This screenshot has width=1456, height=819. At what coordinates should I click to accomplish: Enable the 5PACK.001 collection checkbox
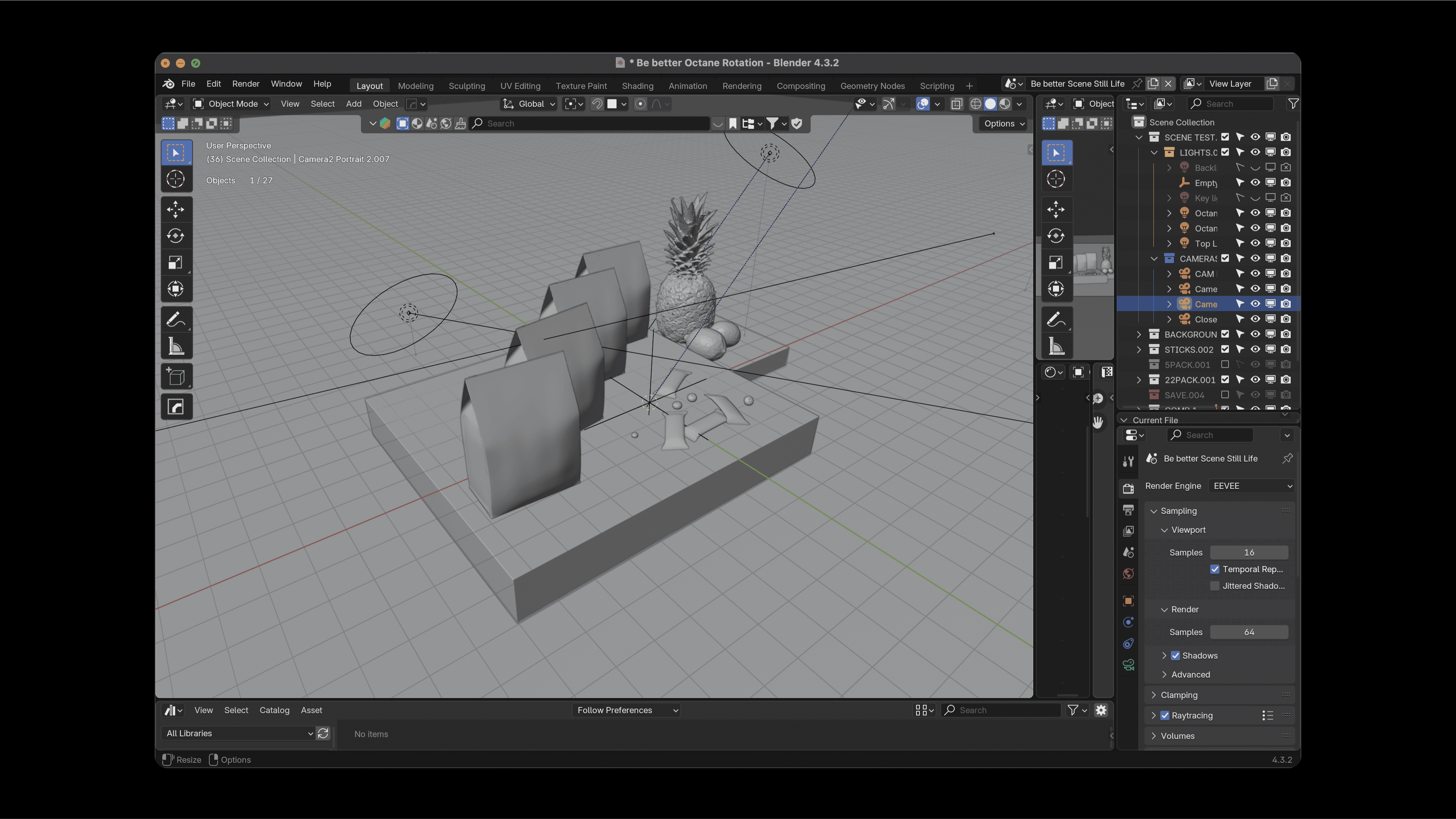1225,364
